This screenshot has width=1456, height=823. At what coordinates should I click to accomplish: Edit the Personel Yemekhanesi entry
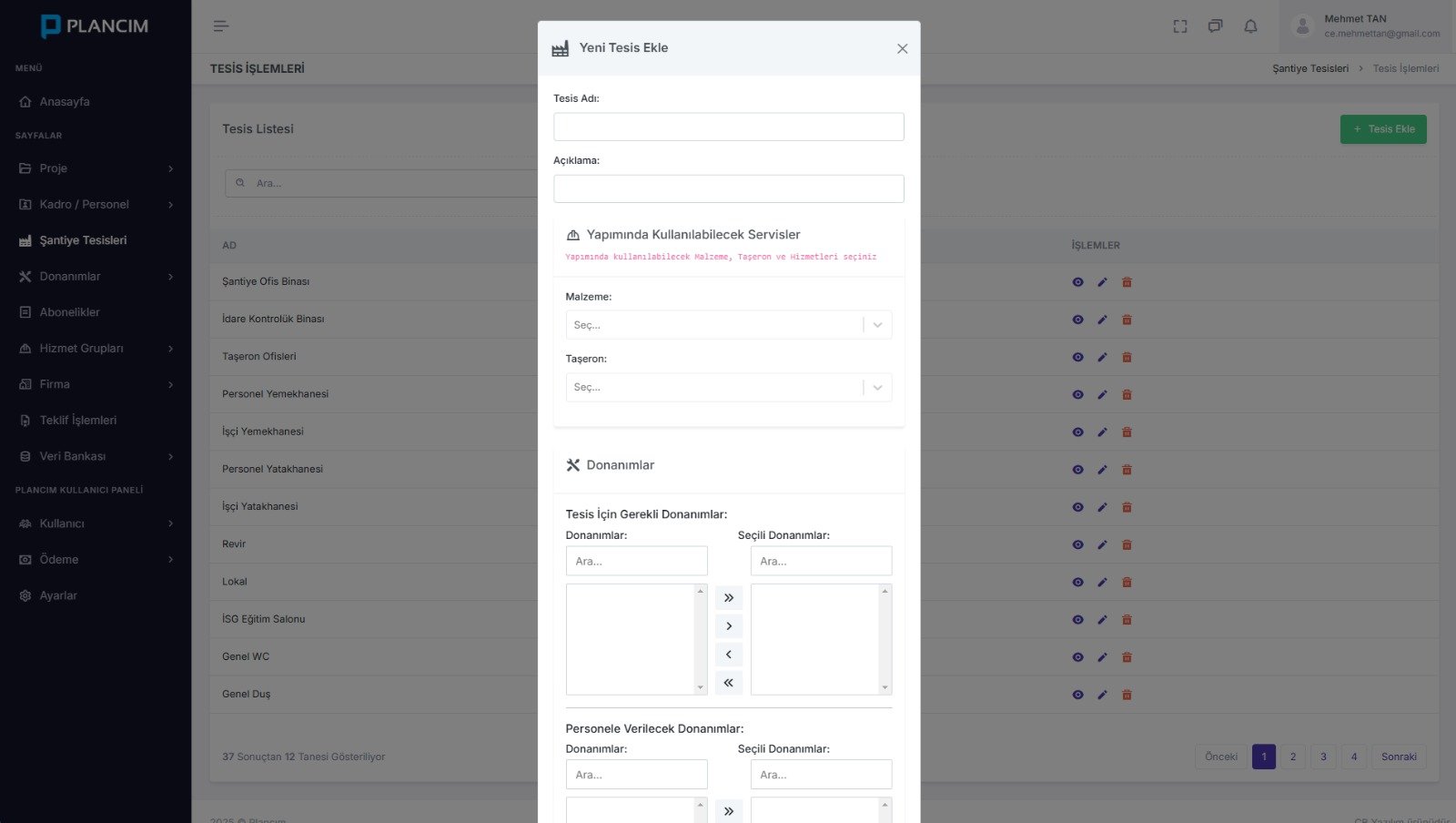pyautogui.click(x=1102, y=394)
